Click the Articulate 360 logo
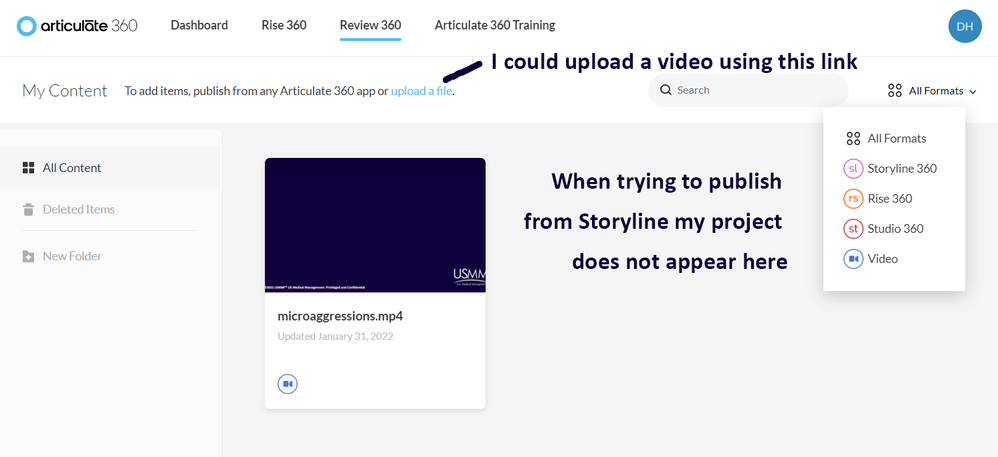 tap(77, 25)
